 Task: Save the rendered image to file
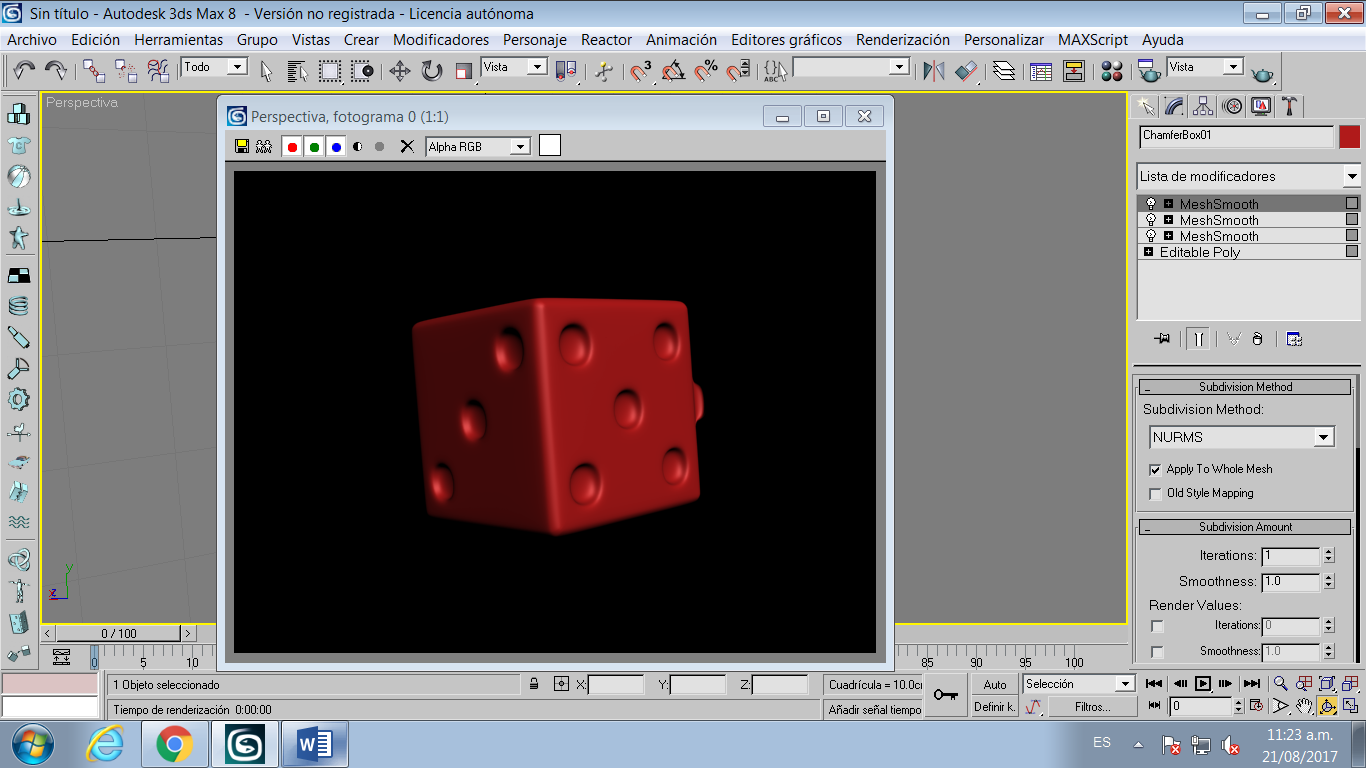coord(241,146)
